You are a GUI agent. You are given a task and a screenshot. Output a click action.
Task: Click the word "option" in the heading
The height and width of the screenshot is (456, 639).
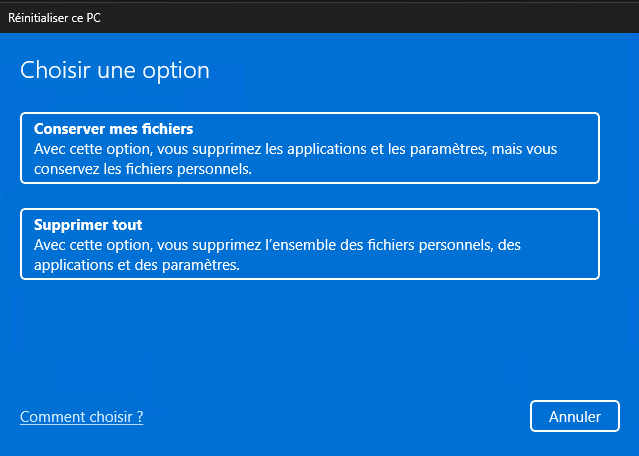click(178, 71)
